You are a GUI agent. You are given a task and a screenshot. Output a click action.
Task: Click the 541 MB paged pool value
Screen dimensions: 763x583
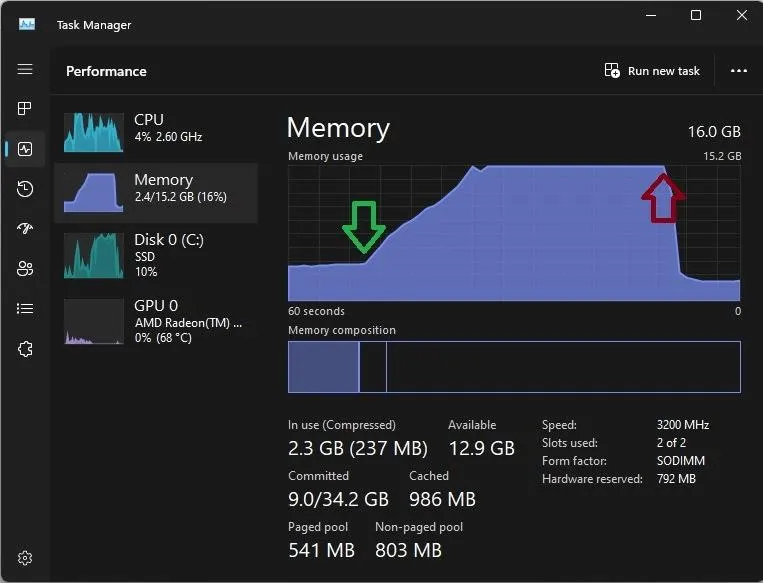click(x=321, y=550)
